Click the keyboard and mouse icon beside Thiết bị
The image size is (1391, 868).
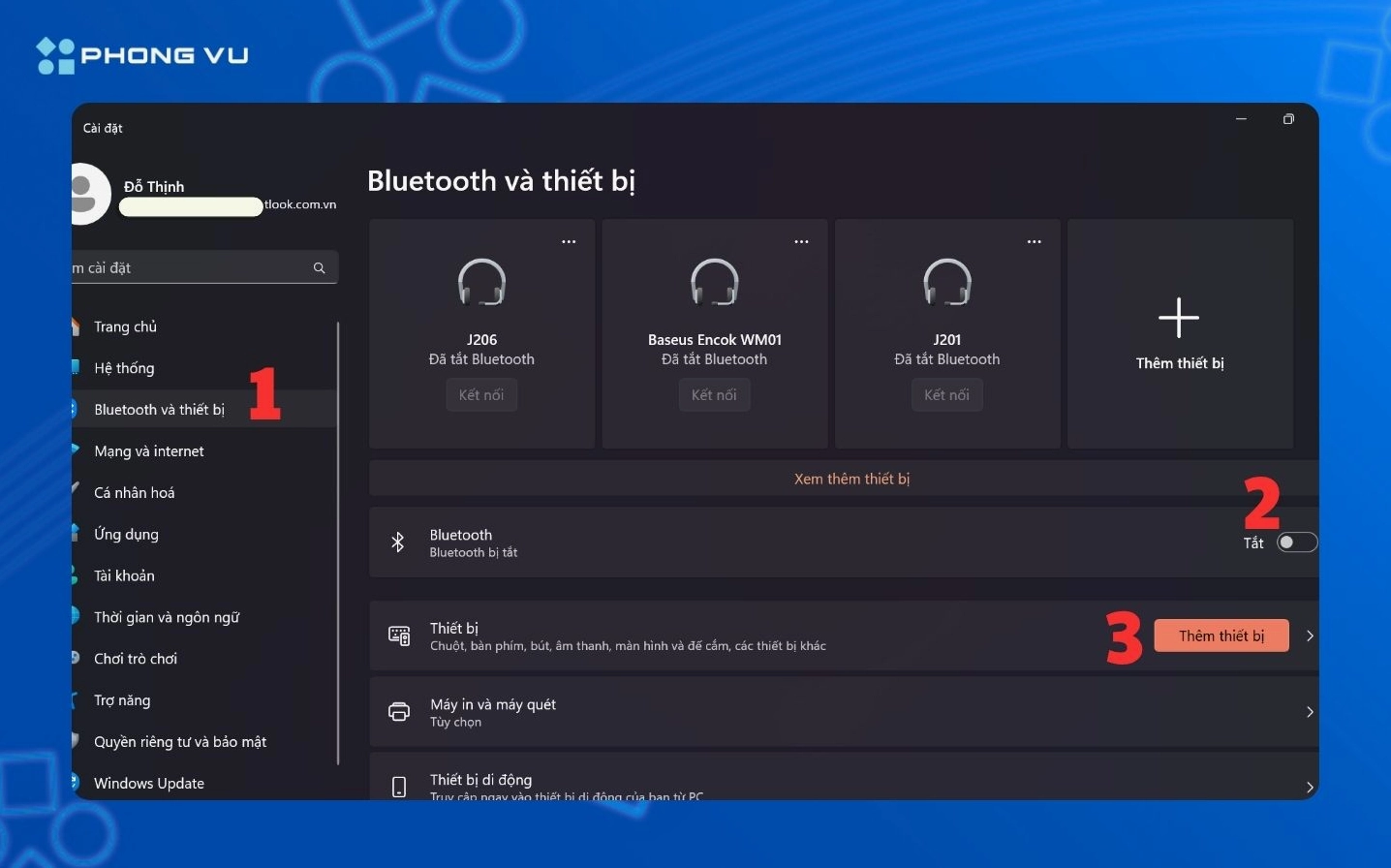[x=399, y=635]
